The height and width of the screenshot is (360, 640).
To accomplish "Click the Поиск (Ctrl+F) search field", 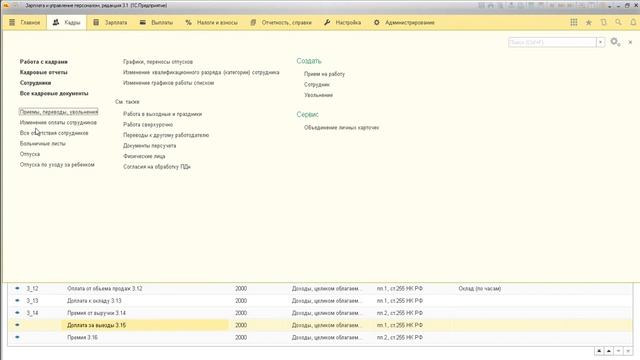I will 552,42.
